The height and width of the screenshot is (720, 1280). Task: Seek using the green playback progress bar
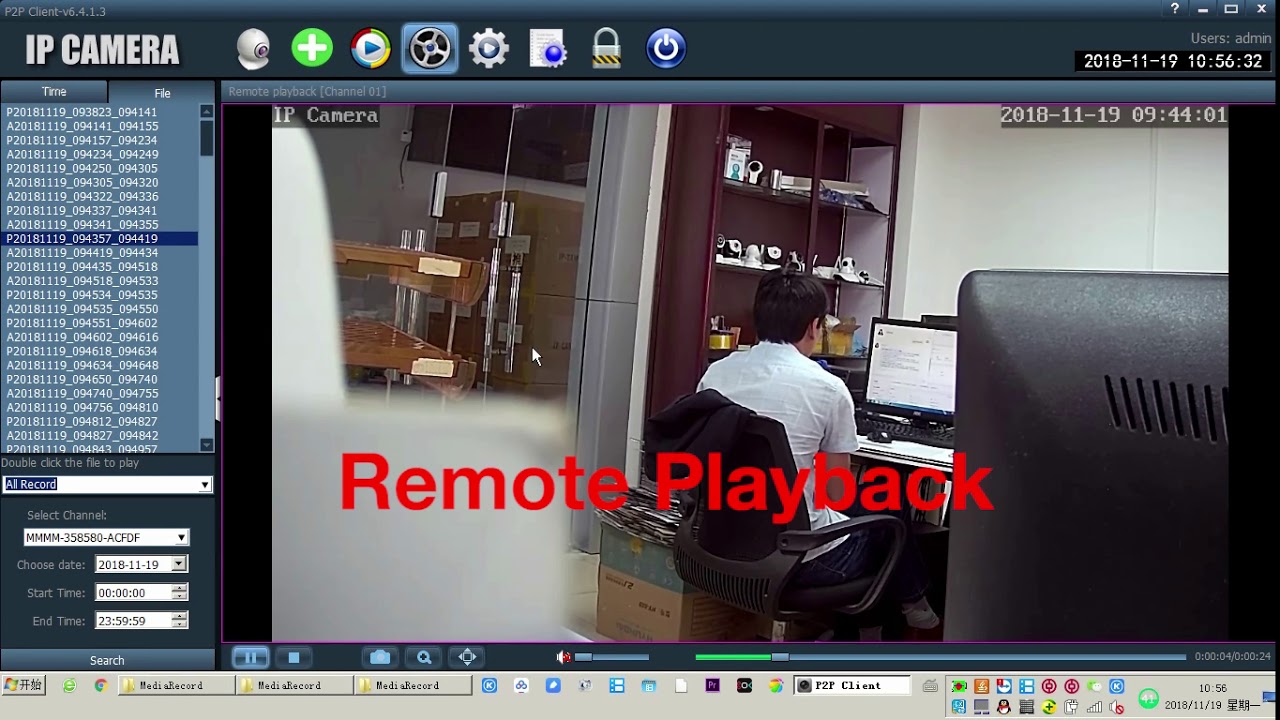940,657
